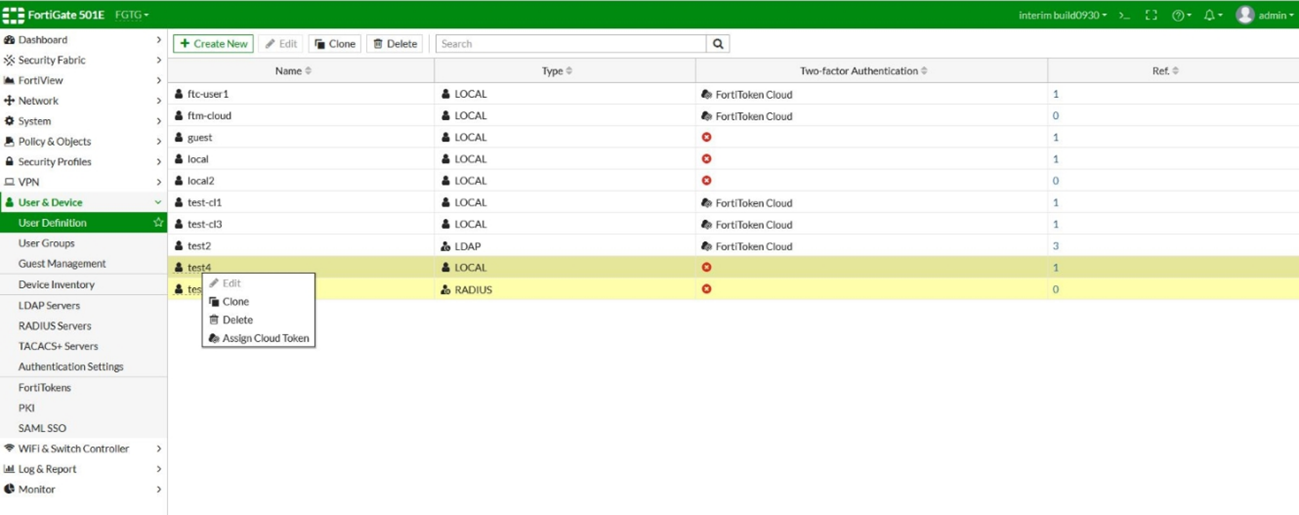This screenshot has width=1299, height=515.
Task: Click the Security Profiles lock icon
Action: 9,161
